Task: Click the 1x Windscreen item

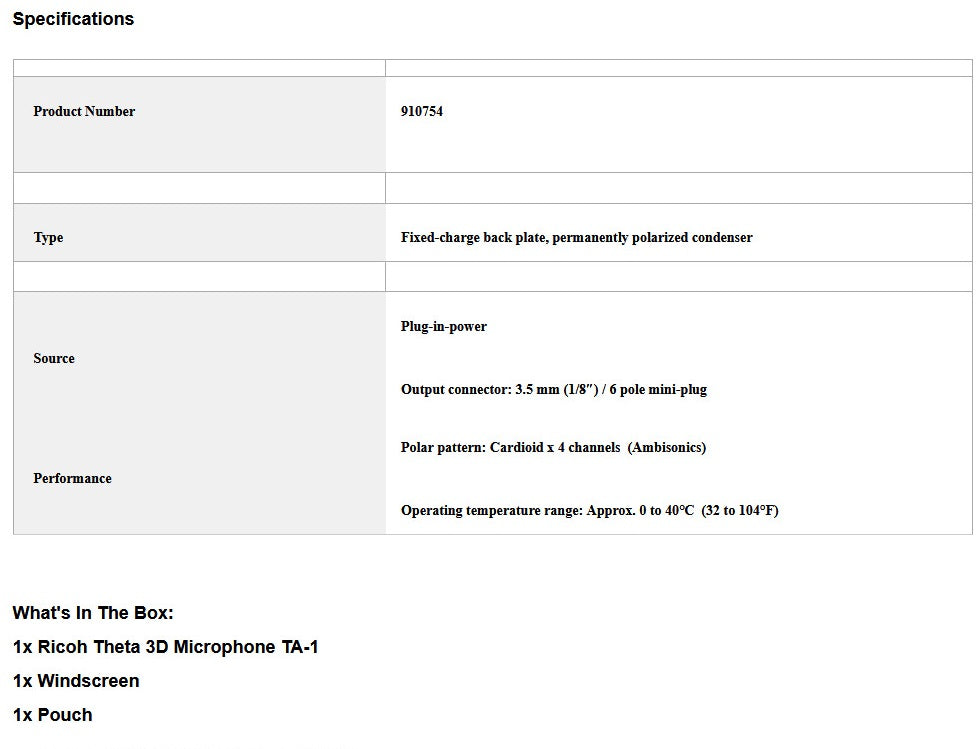Action: (76, 680)
